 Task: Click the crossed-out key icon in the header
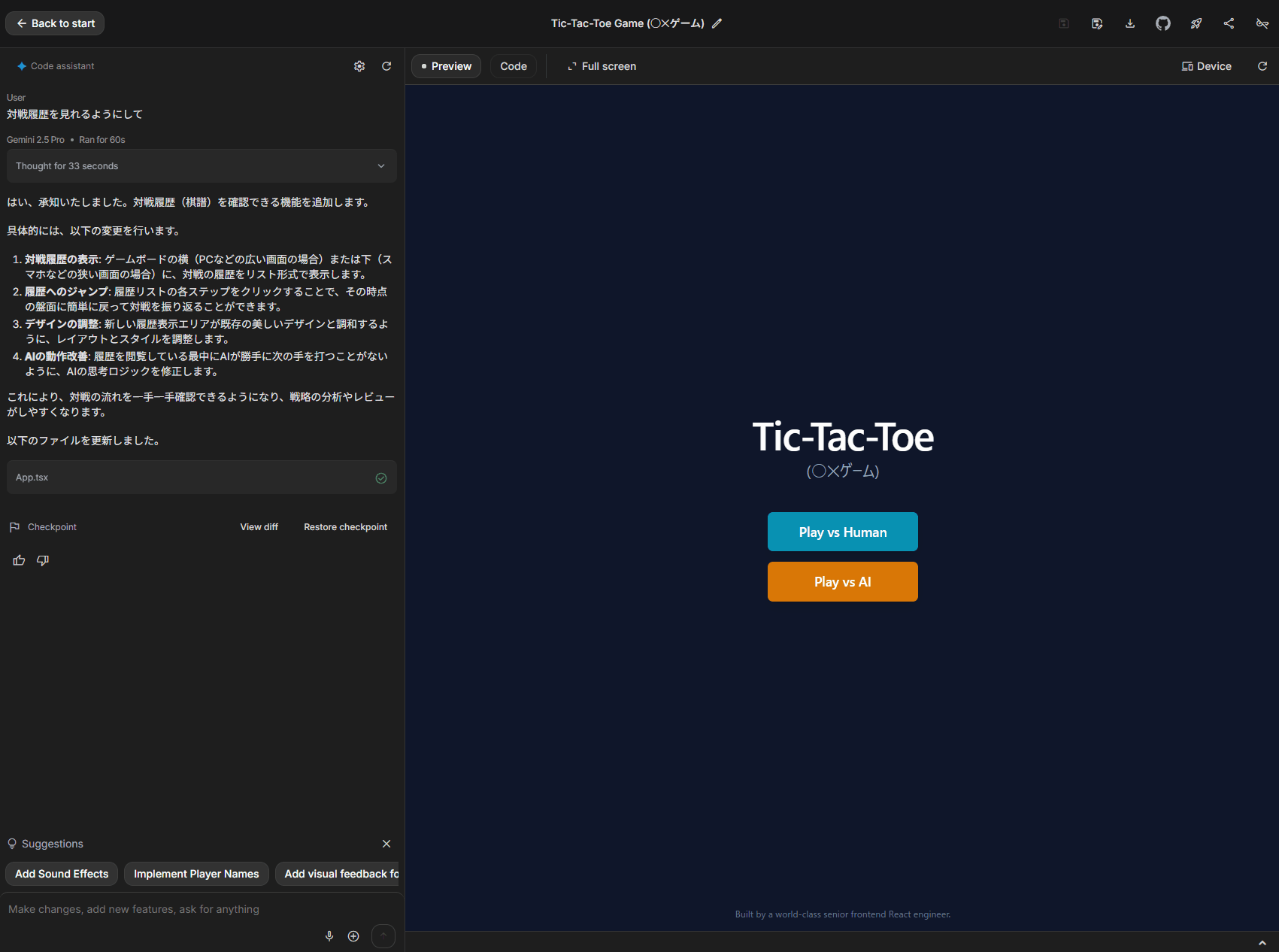[x=1262, y=23]
